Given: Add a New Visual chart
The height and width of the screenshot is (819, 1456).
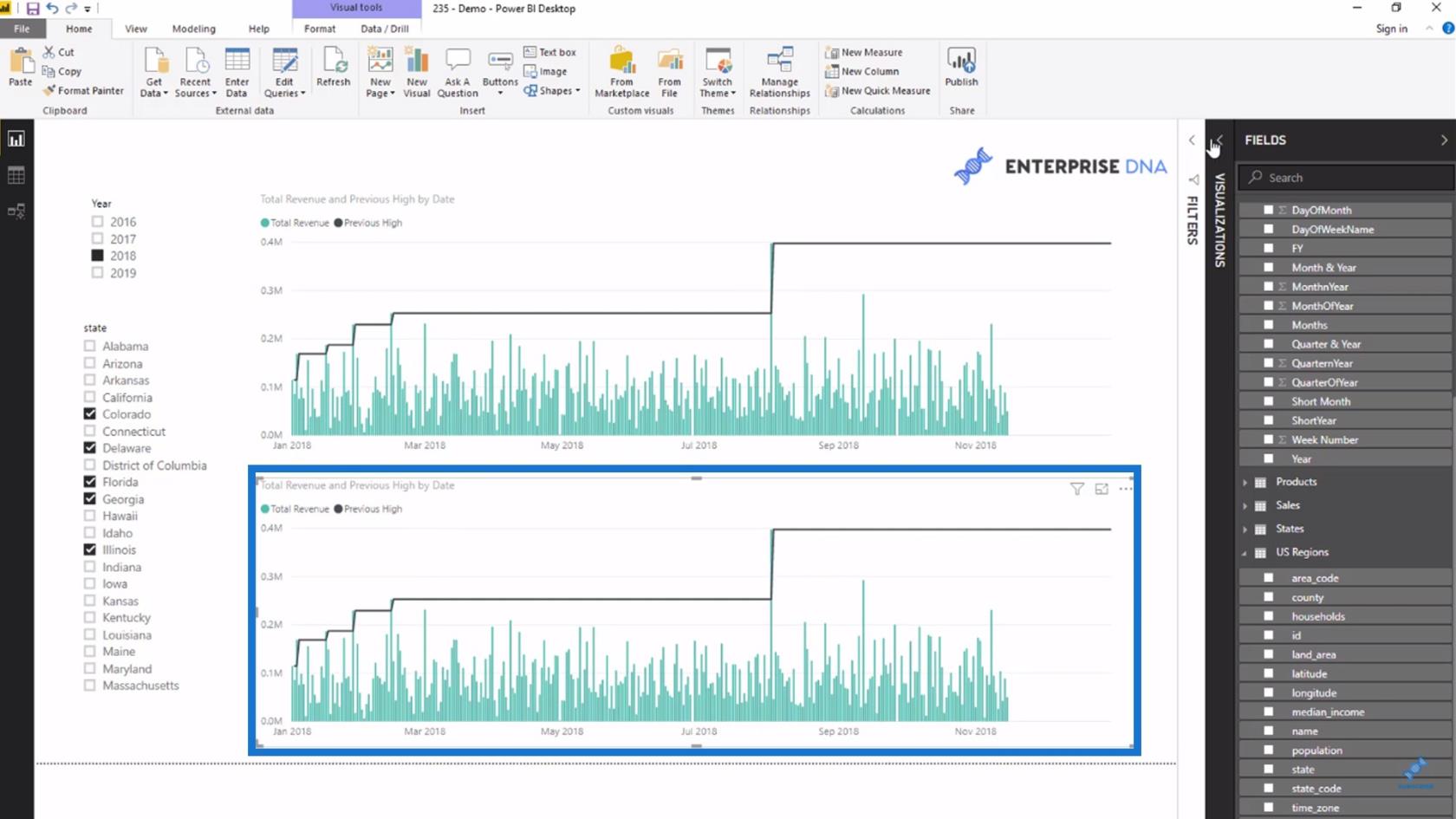Looking at the screenshot, I should click(x=417, y=73).
